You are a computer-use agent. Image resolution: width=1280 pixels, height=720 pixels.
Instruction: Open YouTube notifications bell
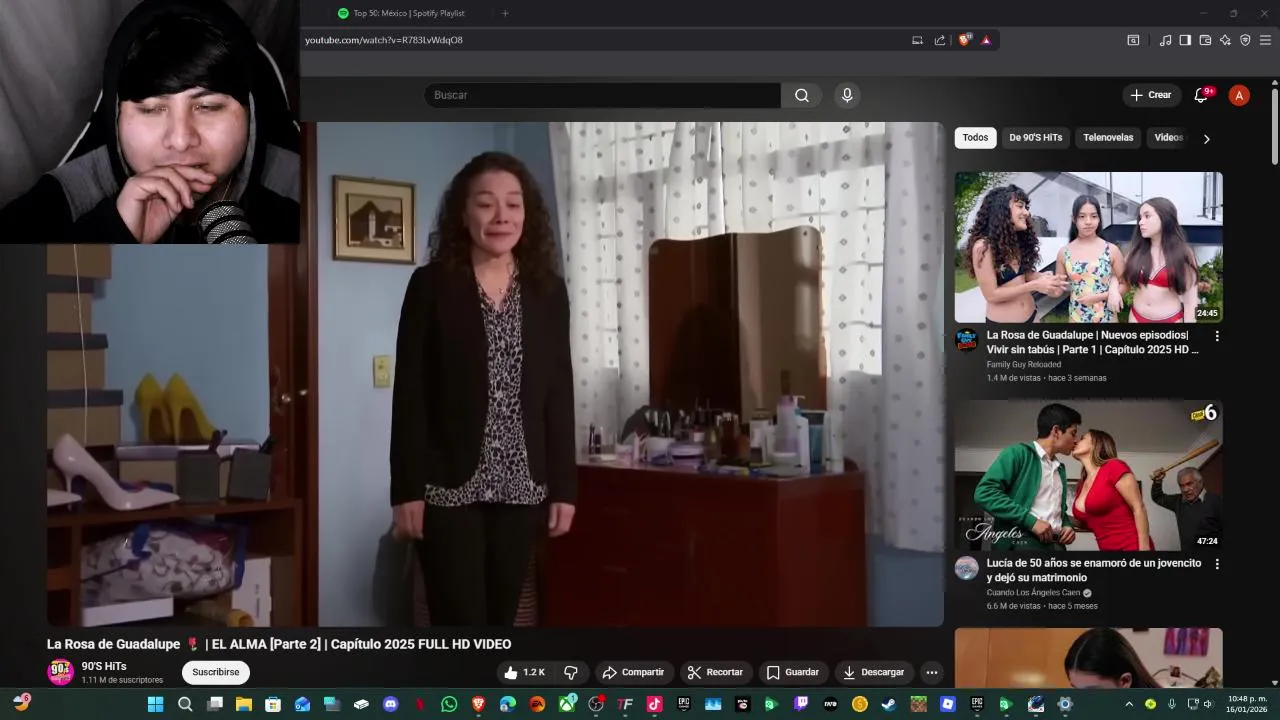[1201, 95]
